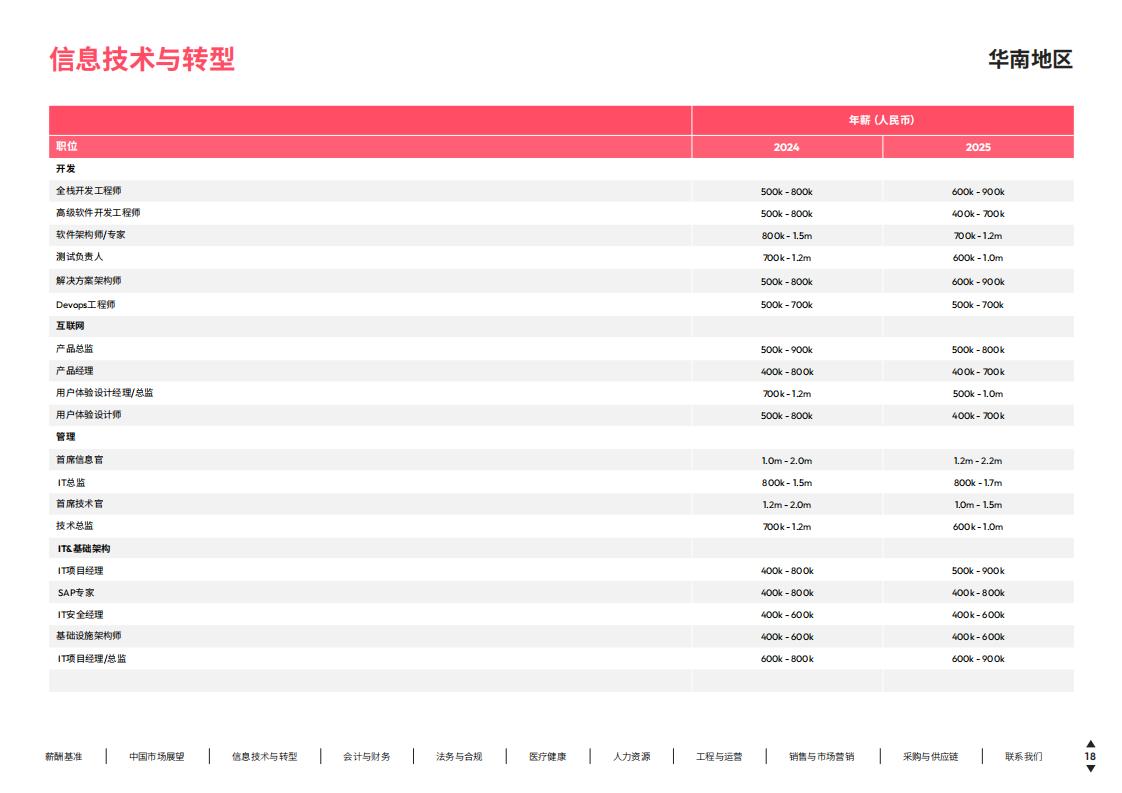Select the IT总监 row label
Image resolution: width=1122 pixels, height=793 pixels.
[x=72, y=483]
